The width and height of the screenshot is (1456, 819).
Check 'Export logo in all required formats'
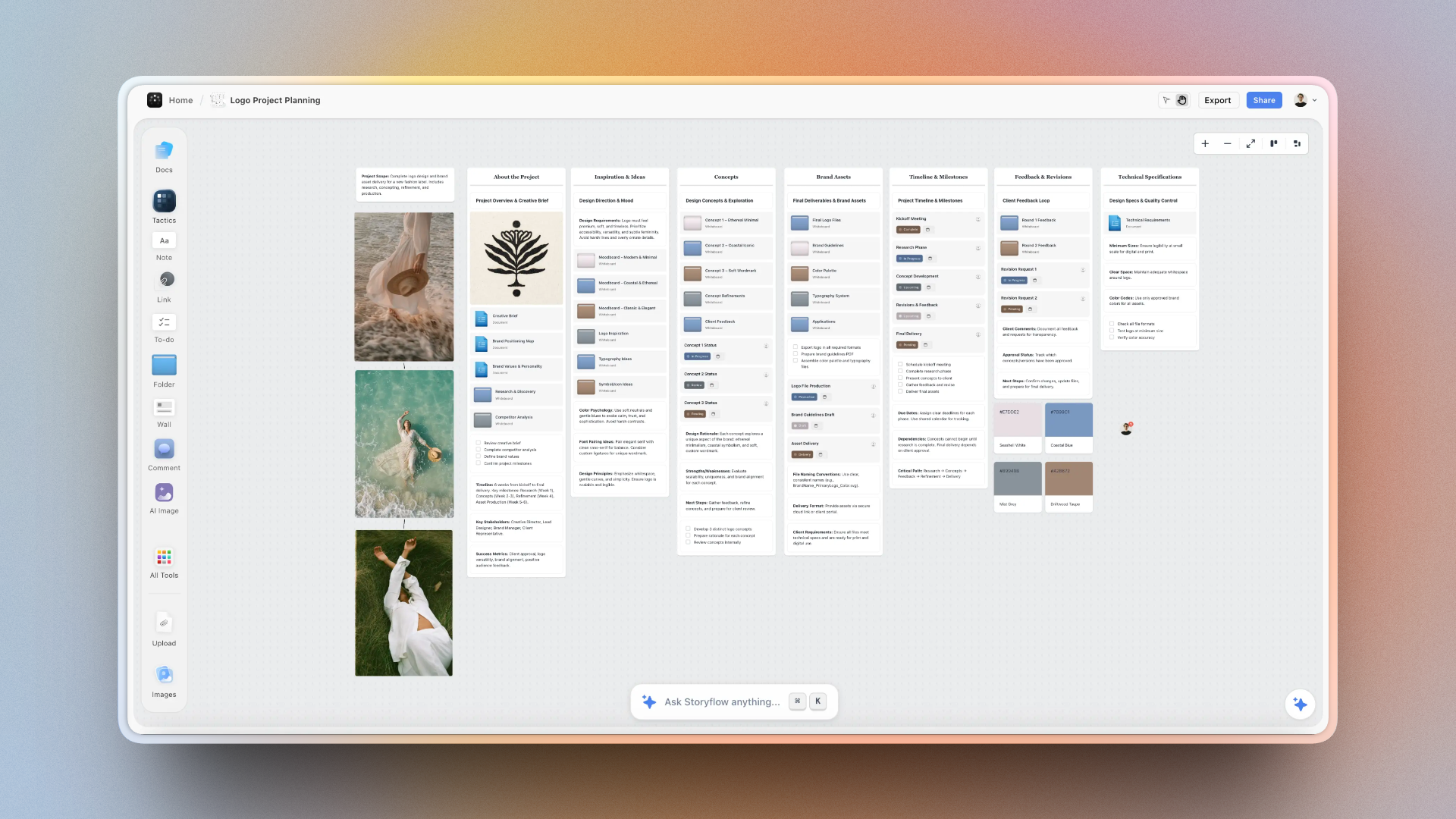pyautogui.click(x=795, y=347)
